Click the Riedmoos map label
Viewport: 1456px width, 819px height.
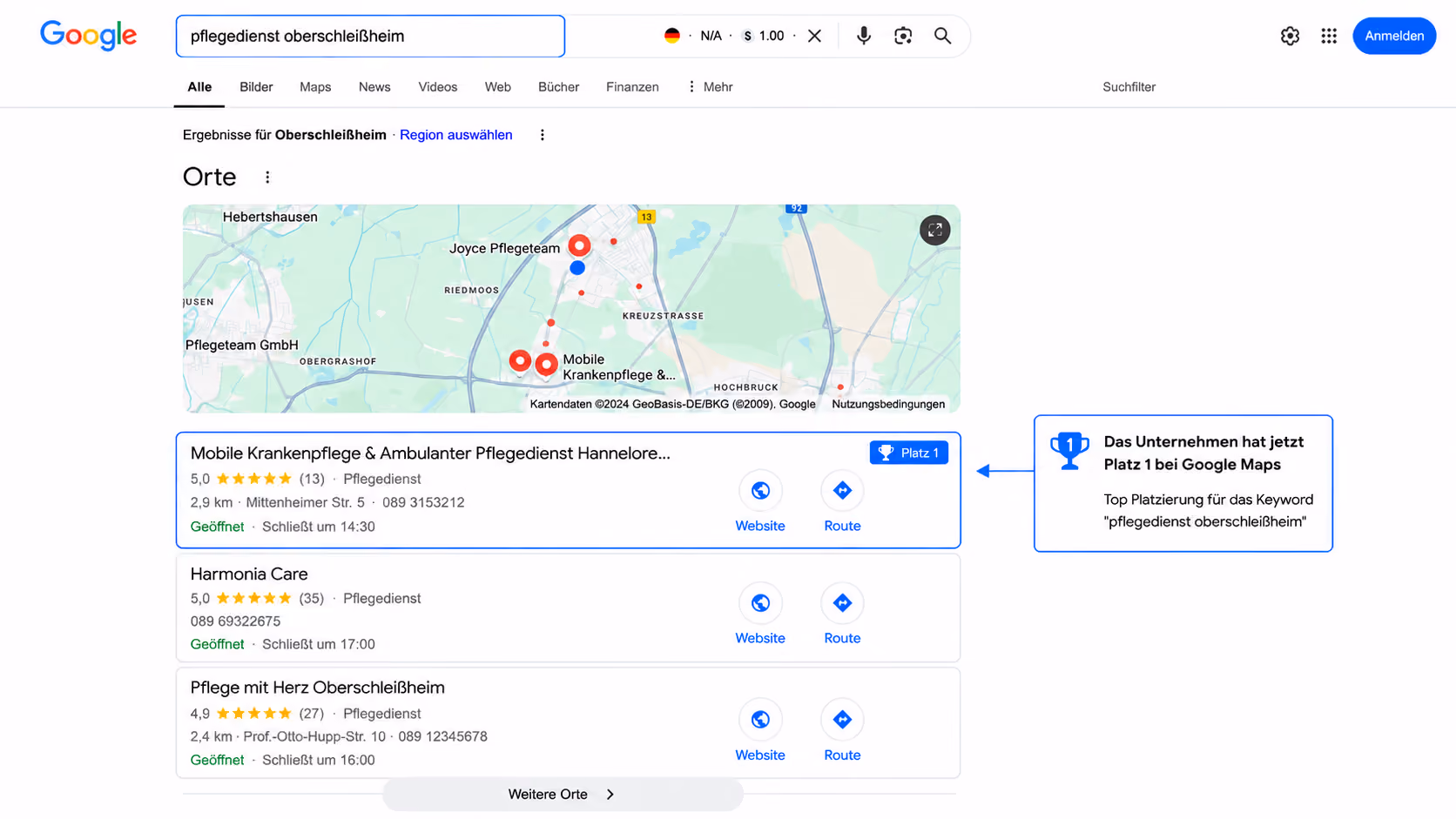tap(472, 291)
